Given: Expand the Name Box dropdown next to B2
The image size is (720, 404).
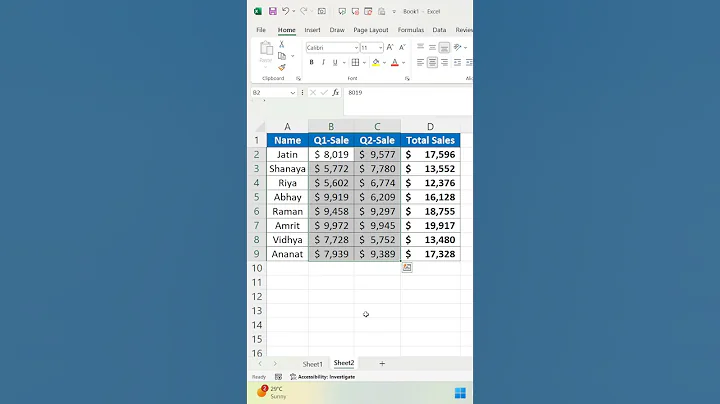Looking at the screenshot, I should pos(292,93).
